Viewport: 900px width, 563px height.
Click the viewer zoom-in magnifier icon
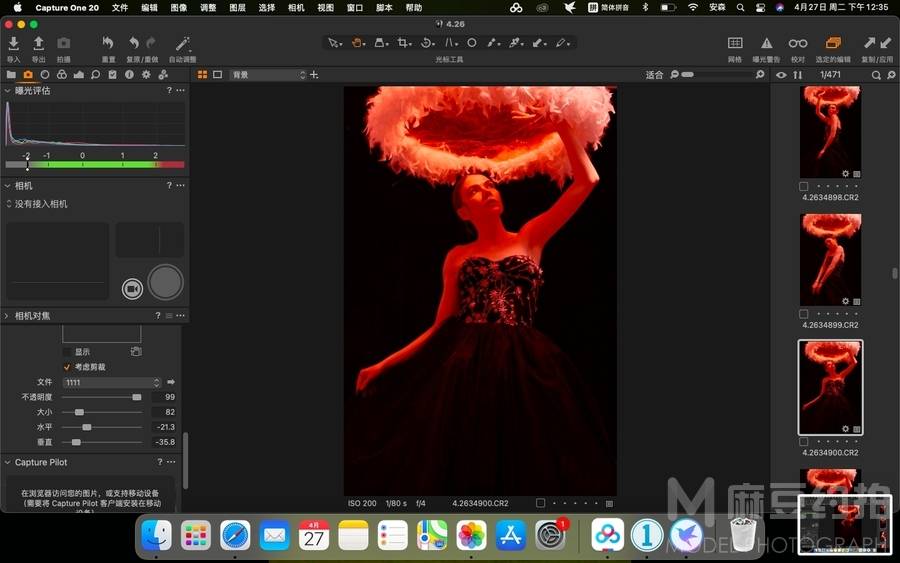760,75
